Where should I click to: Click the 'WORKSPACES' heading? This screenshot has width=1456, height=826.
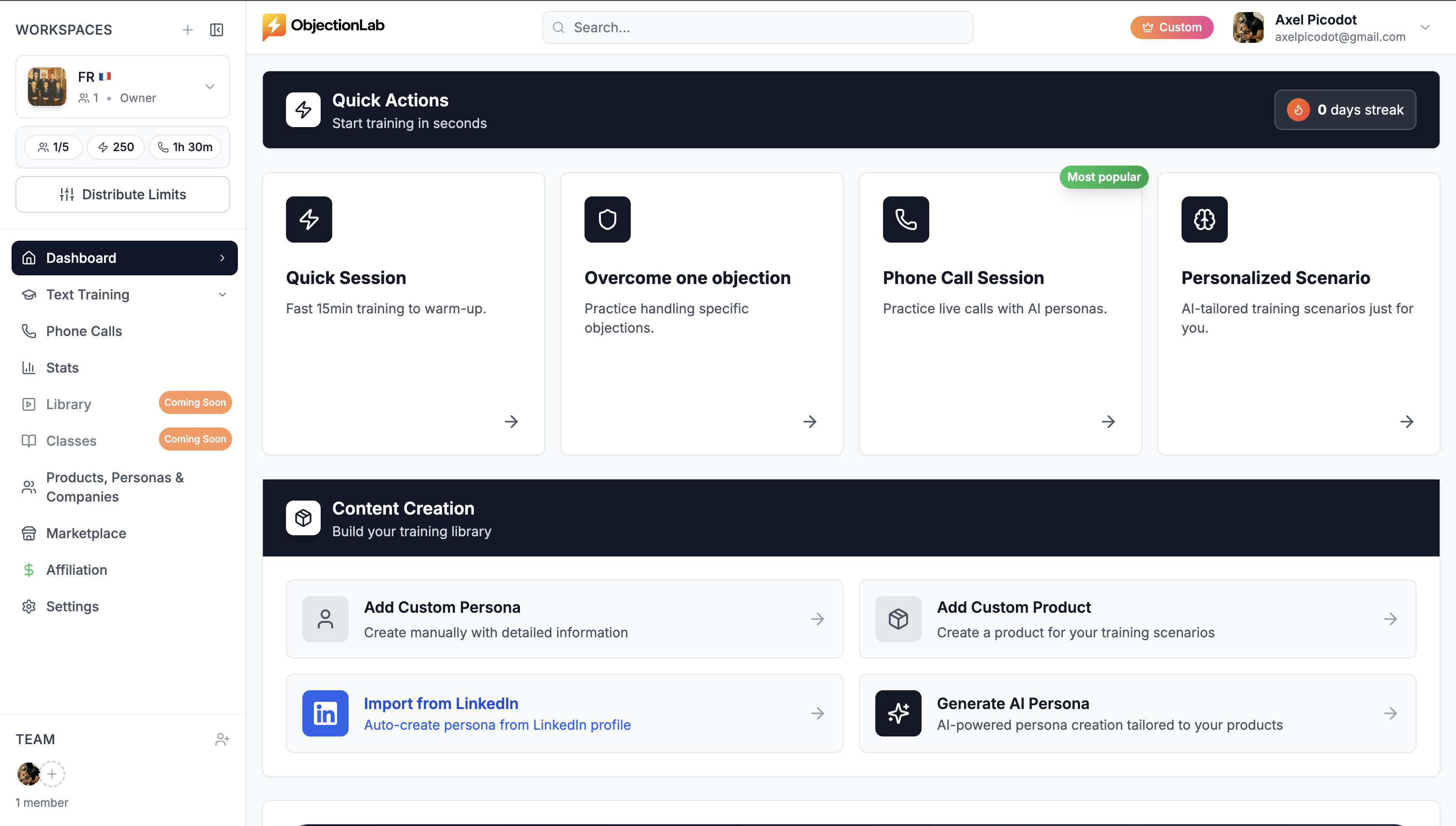point(64,29)
